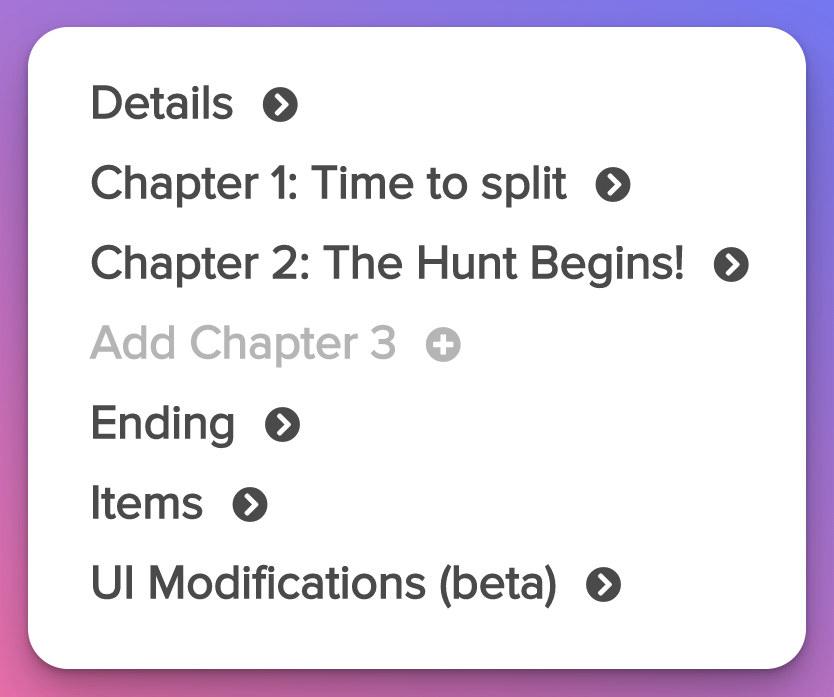The height and width of the screenshot is (697, 834).
Task: Select Chapter 2: The Hunt Begins! text
Action: [x=388, y=264]
